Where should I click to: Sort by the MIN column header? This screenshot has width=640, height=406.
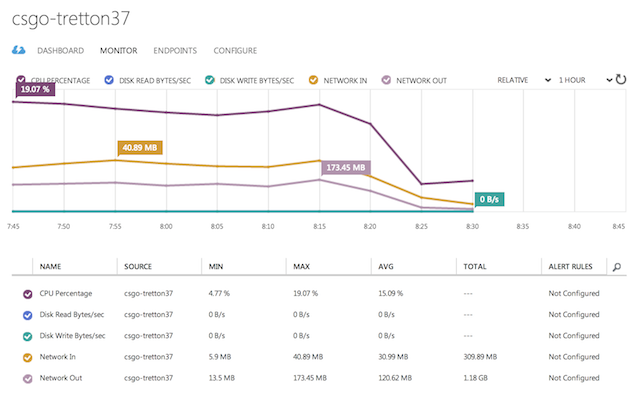point(216,266)
